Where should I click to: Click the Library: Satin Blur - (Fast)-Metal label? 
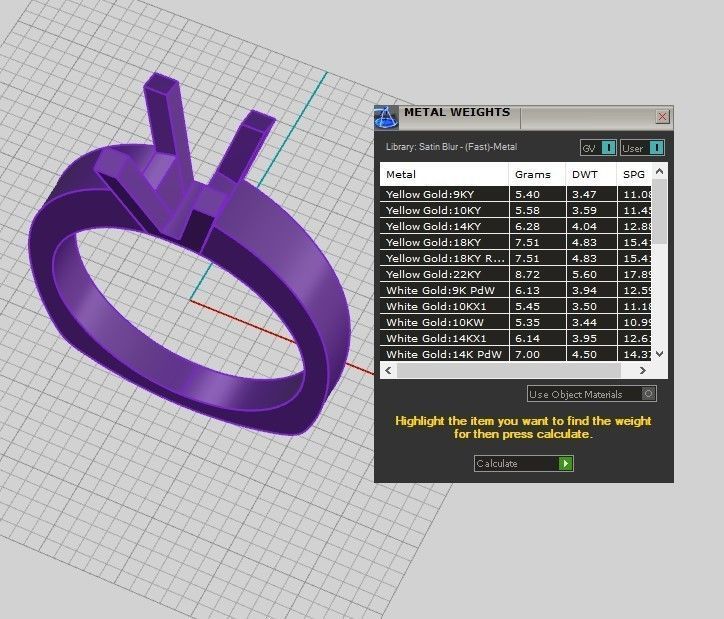(451, 147)
